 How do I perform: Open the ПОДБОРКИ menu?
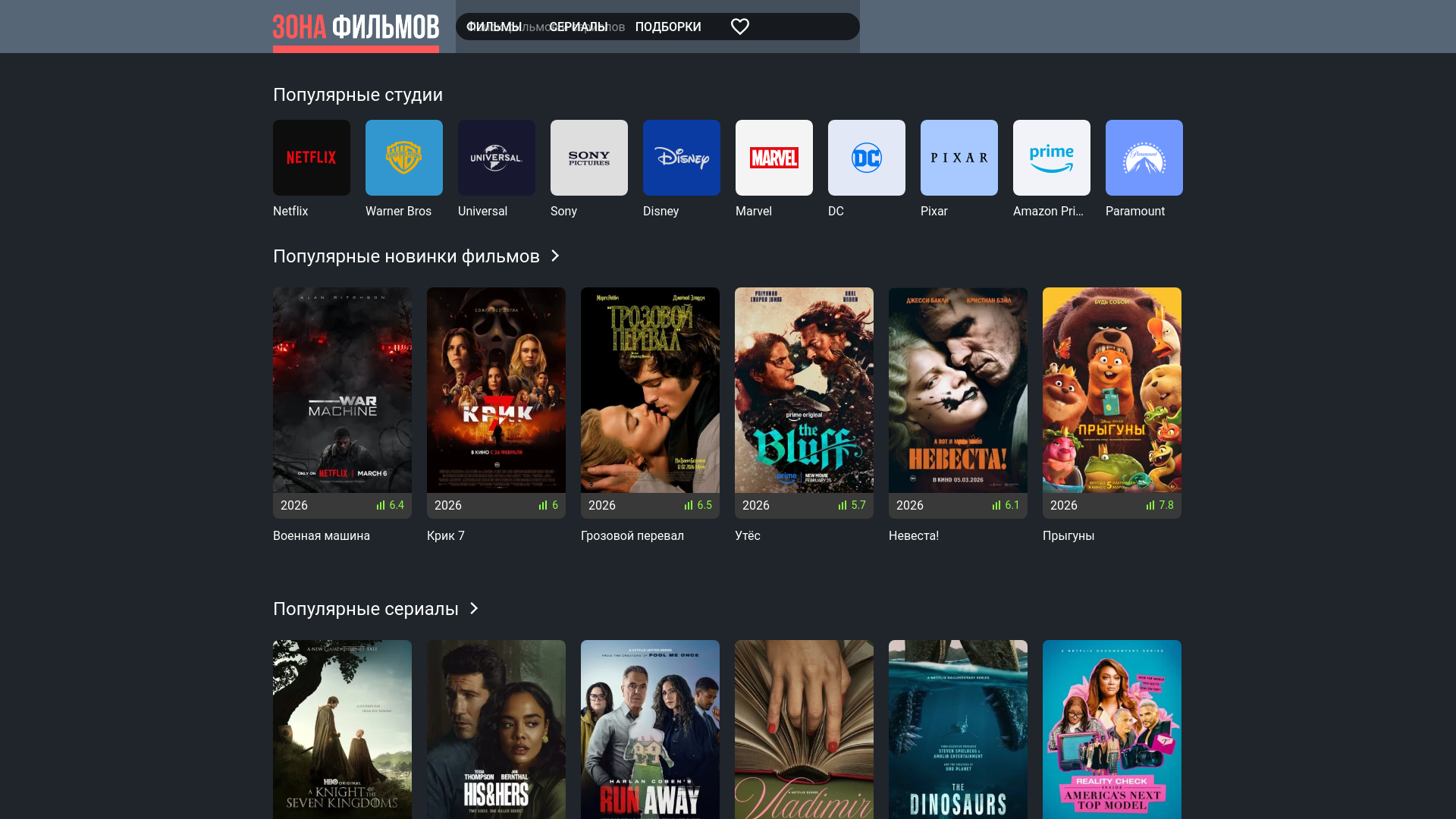[x=668, y=27]
